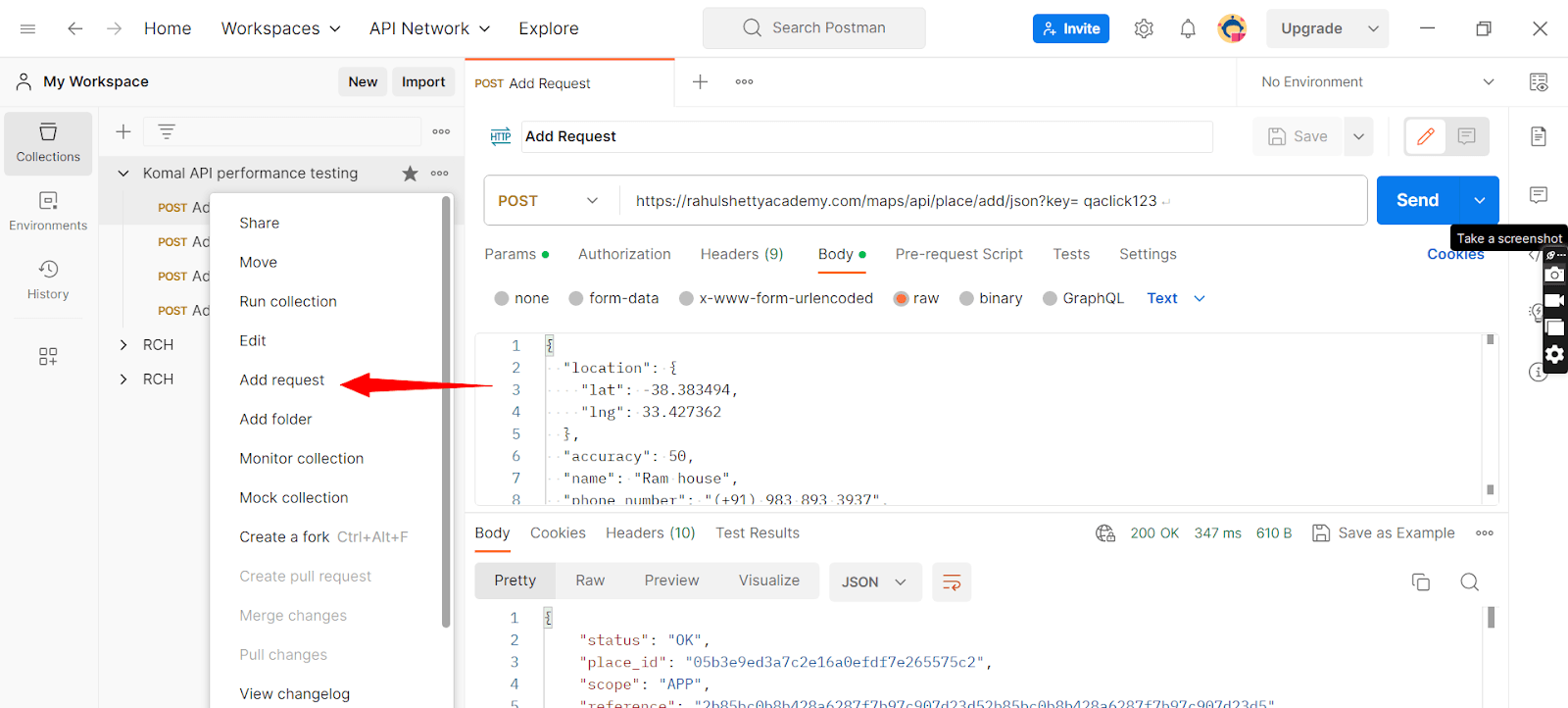
Task: Open the Comments icon in the right sidebar
Action: coord(1539,195)
